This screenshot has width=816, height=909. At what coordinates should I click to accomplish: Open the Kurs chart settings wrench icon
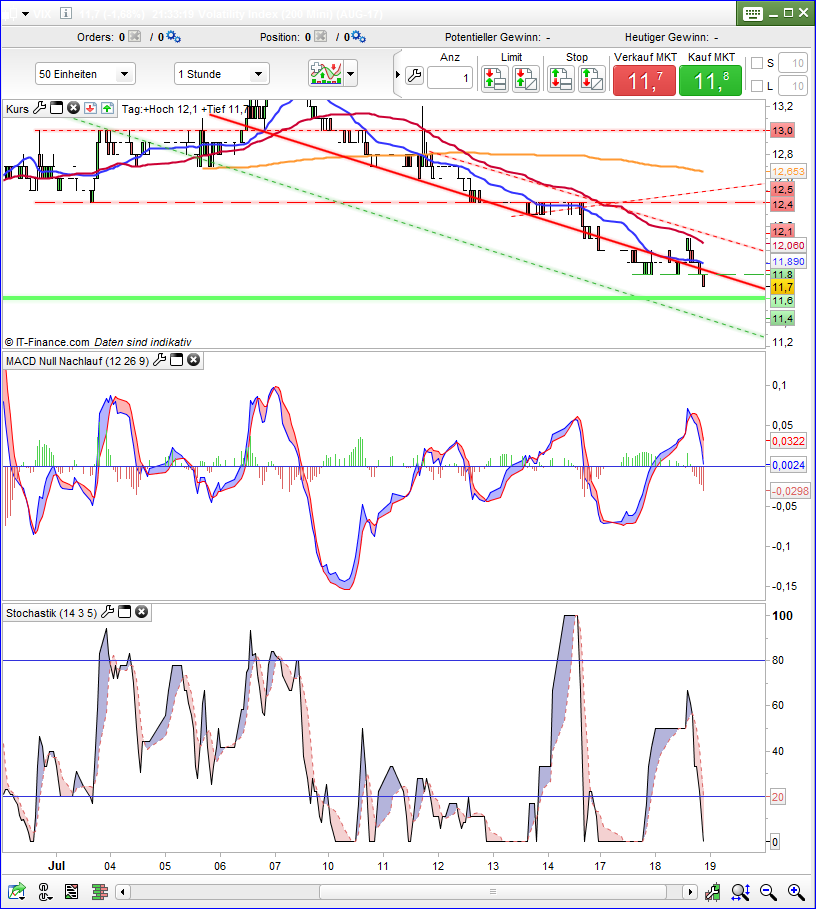point(41,110)
